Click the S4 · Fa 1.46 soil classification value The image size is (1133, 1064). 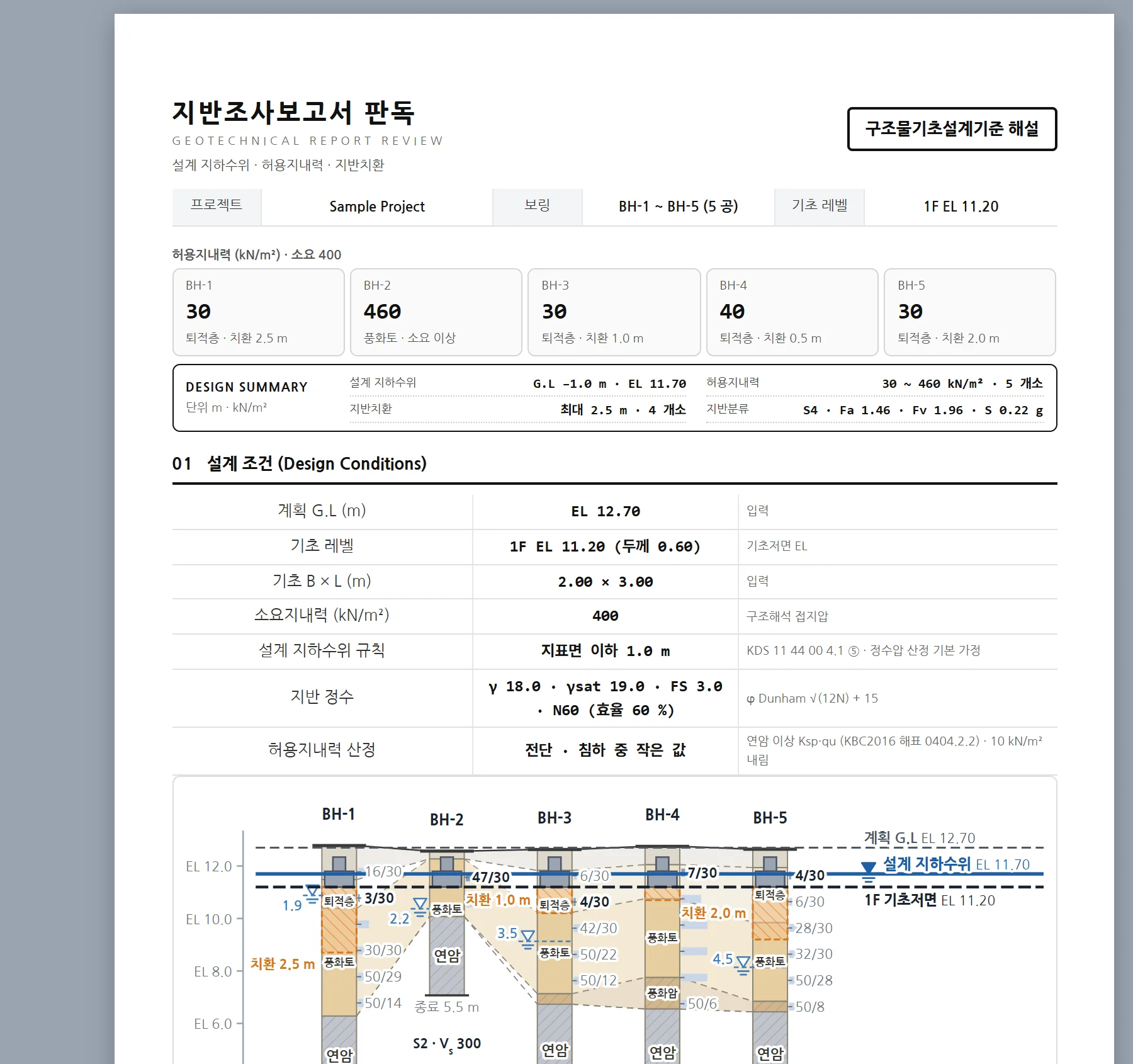(923, 410)
